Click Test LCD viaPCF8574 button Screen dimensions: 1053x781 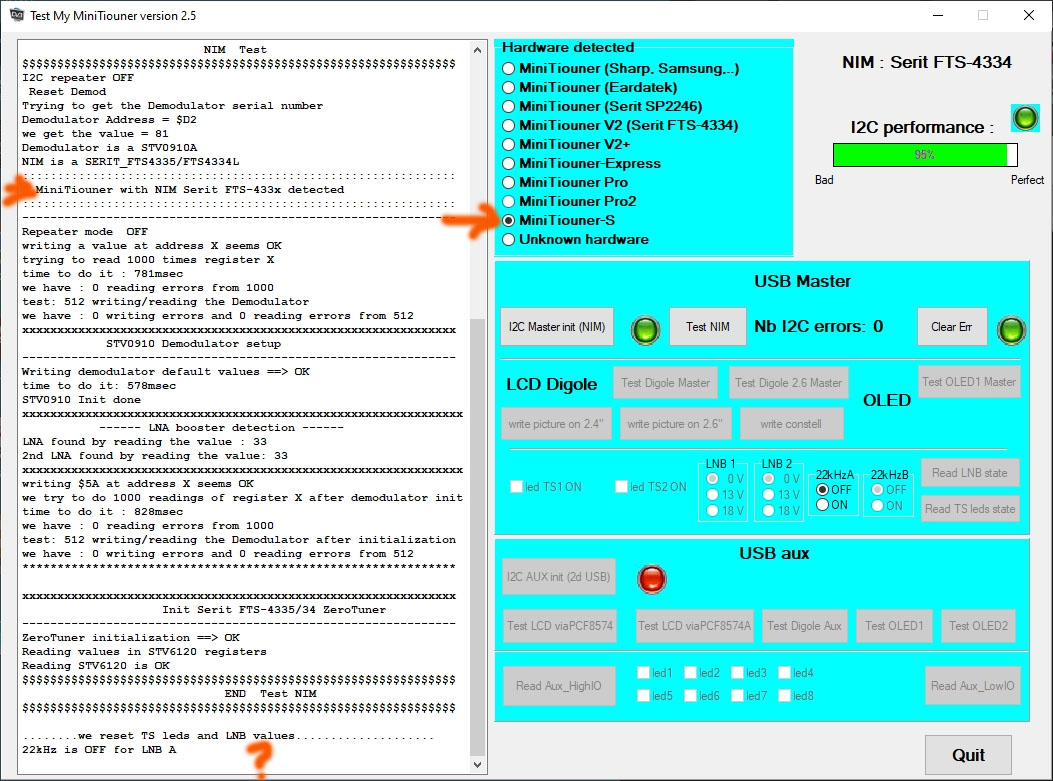(x=560, y=626)
